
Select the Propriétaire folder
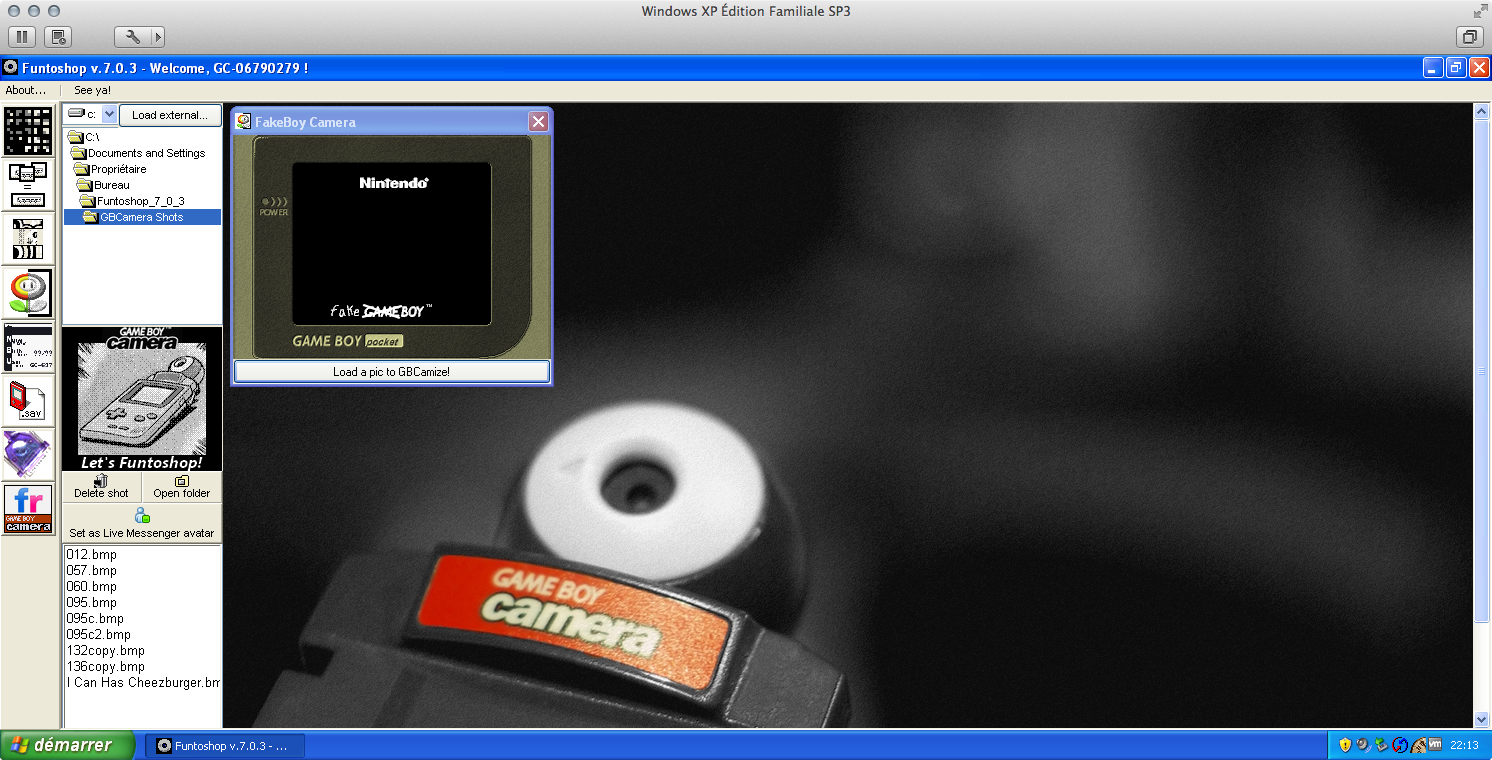tap(110, 169)
